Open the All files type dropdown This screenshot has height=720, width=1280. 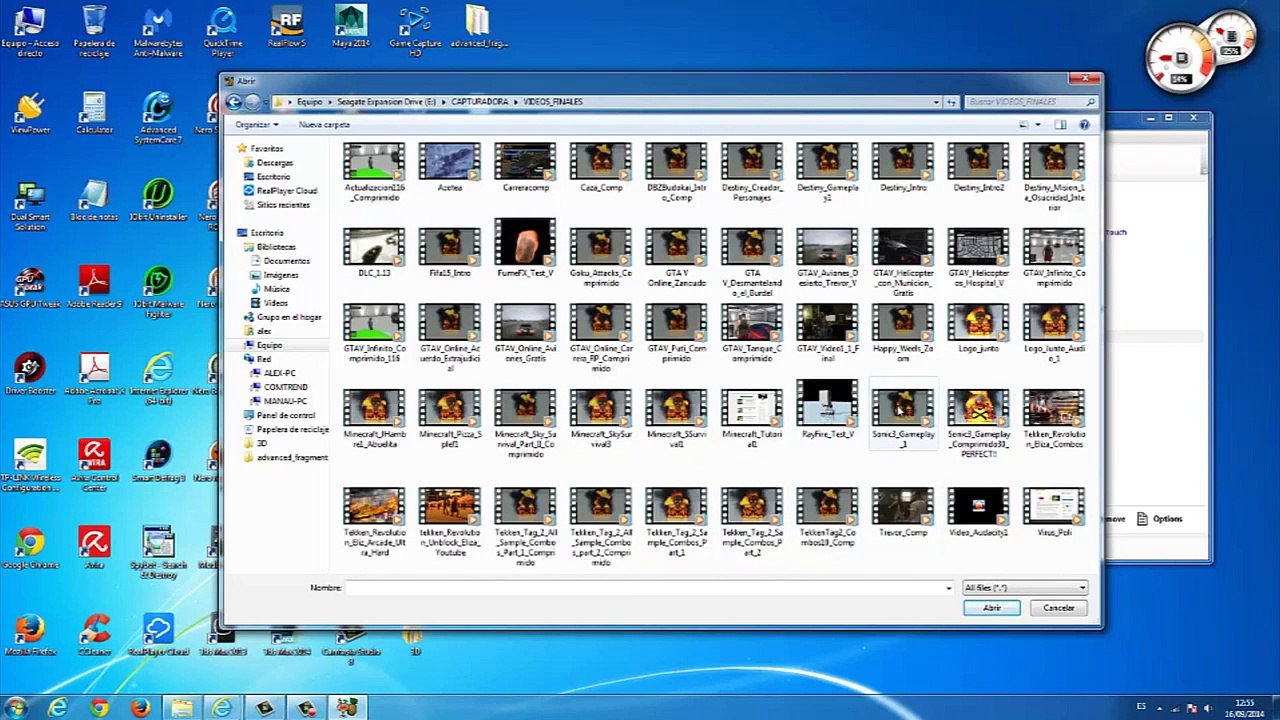pyautogui.click(x=1024, y=588)
